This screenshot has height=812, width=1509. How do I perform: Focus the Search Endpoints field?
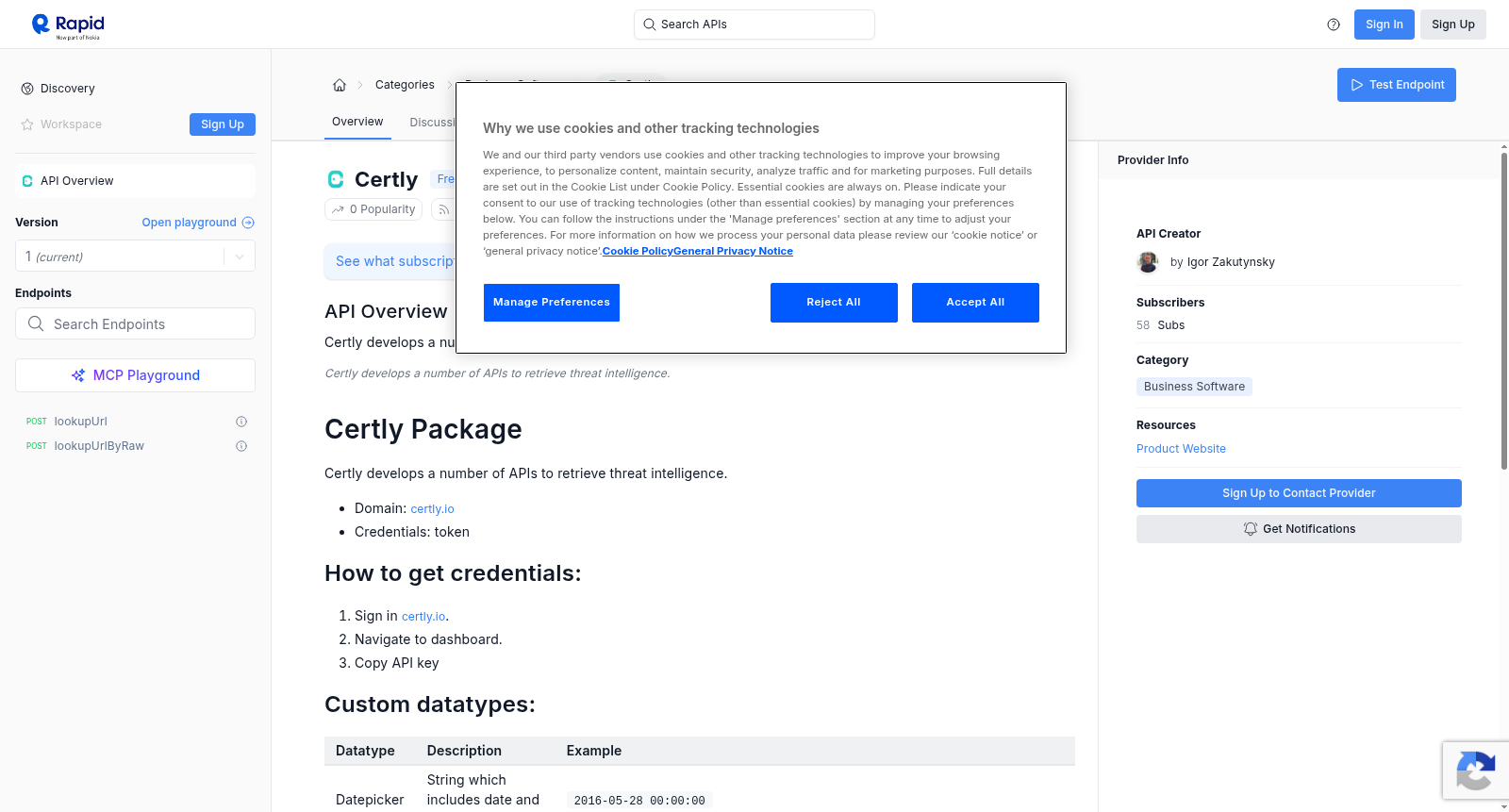pos(135,323)
